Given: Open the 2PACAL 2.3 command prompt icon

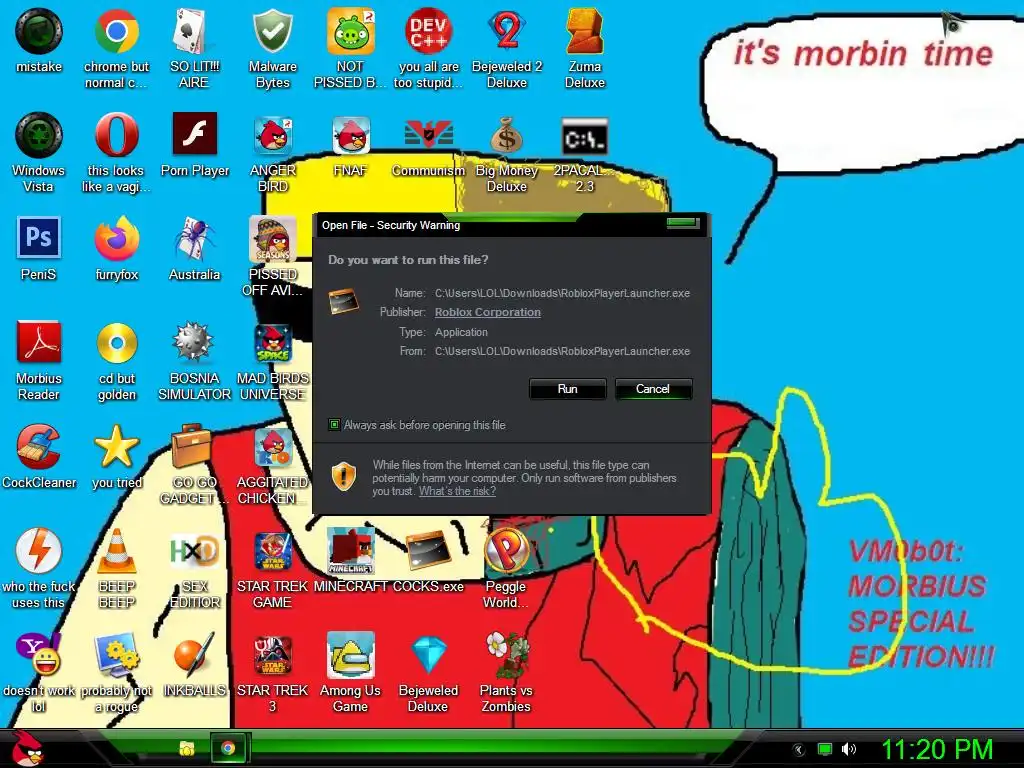Looking at the screenshot, I should 584,136.
